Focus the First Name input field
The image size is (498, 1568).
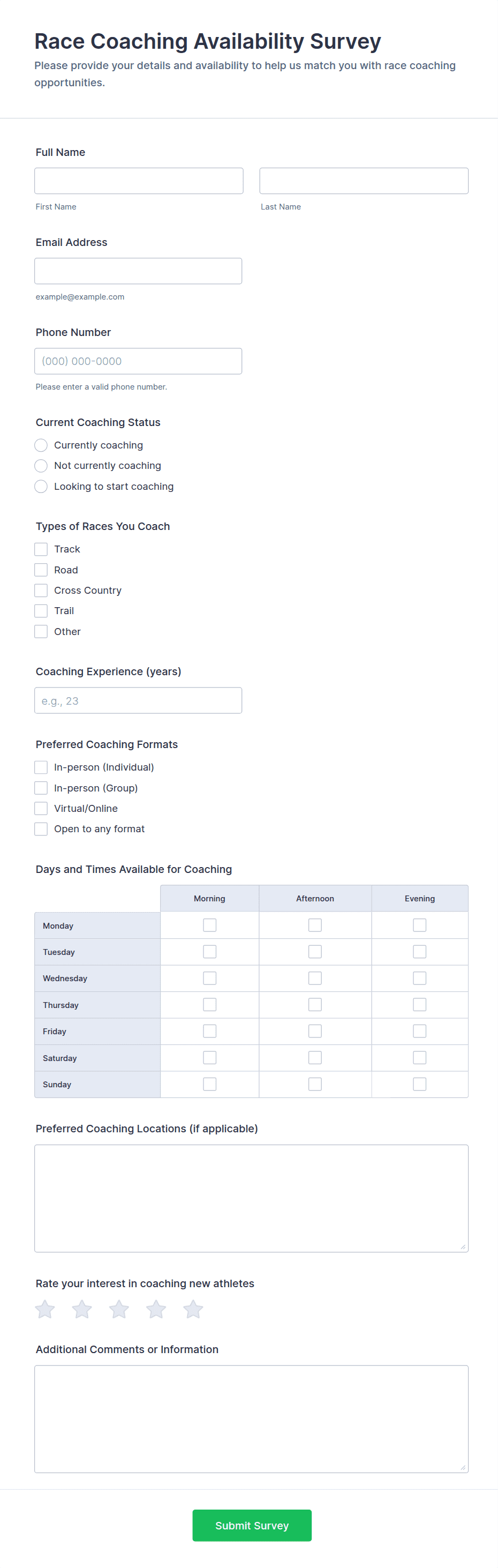pos(139,181)
